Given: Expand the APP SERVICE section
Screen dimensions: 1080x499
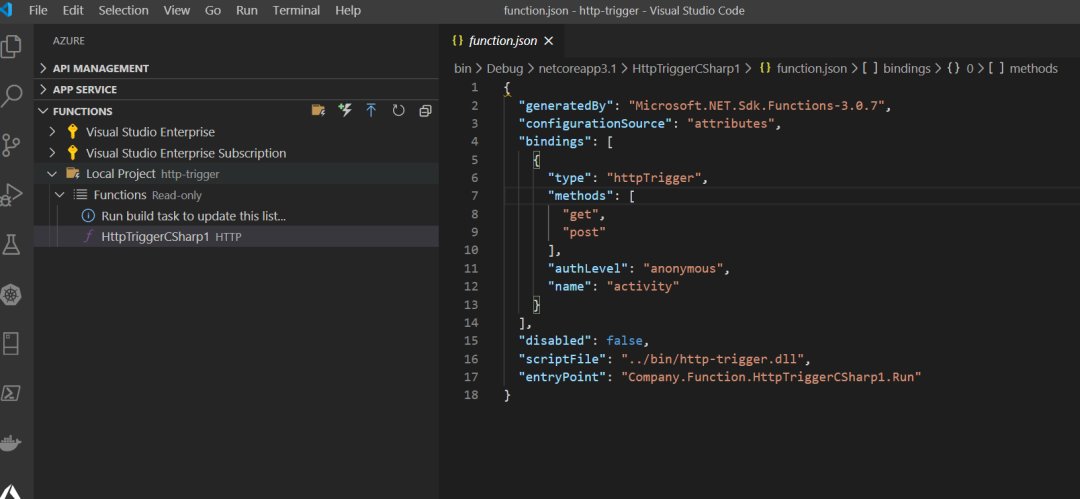Looking at the screenshot, I should [43, 90].
